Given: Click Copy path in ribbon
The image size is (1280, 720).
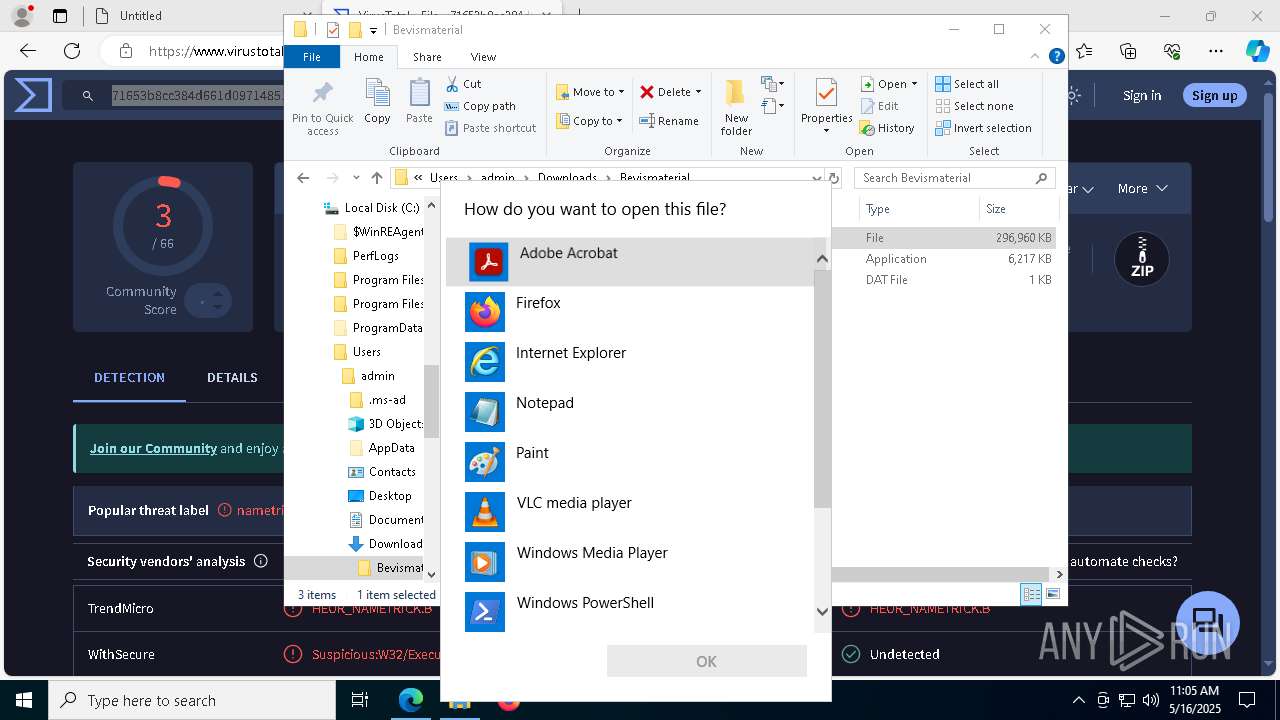Looking at the screenshot, I should point(480,106).
